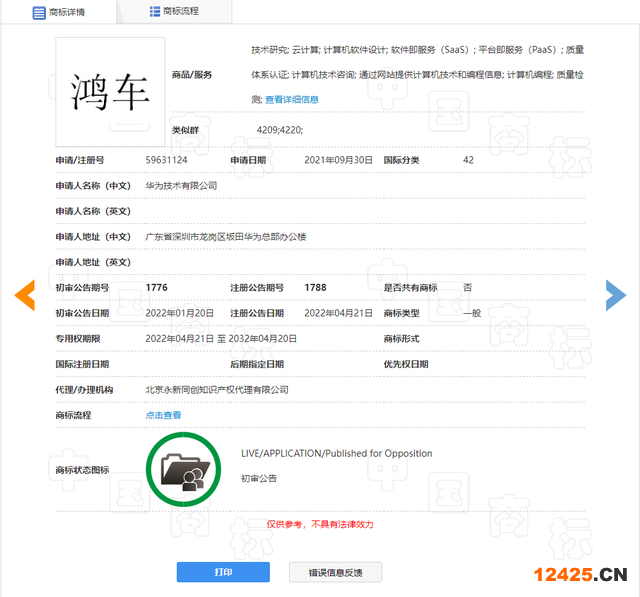Click the document icon beside 商标详情

click(39, 12)
